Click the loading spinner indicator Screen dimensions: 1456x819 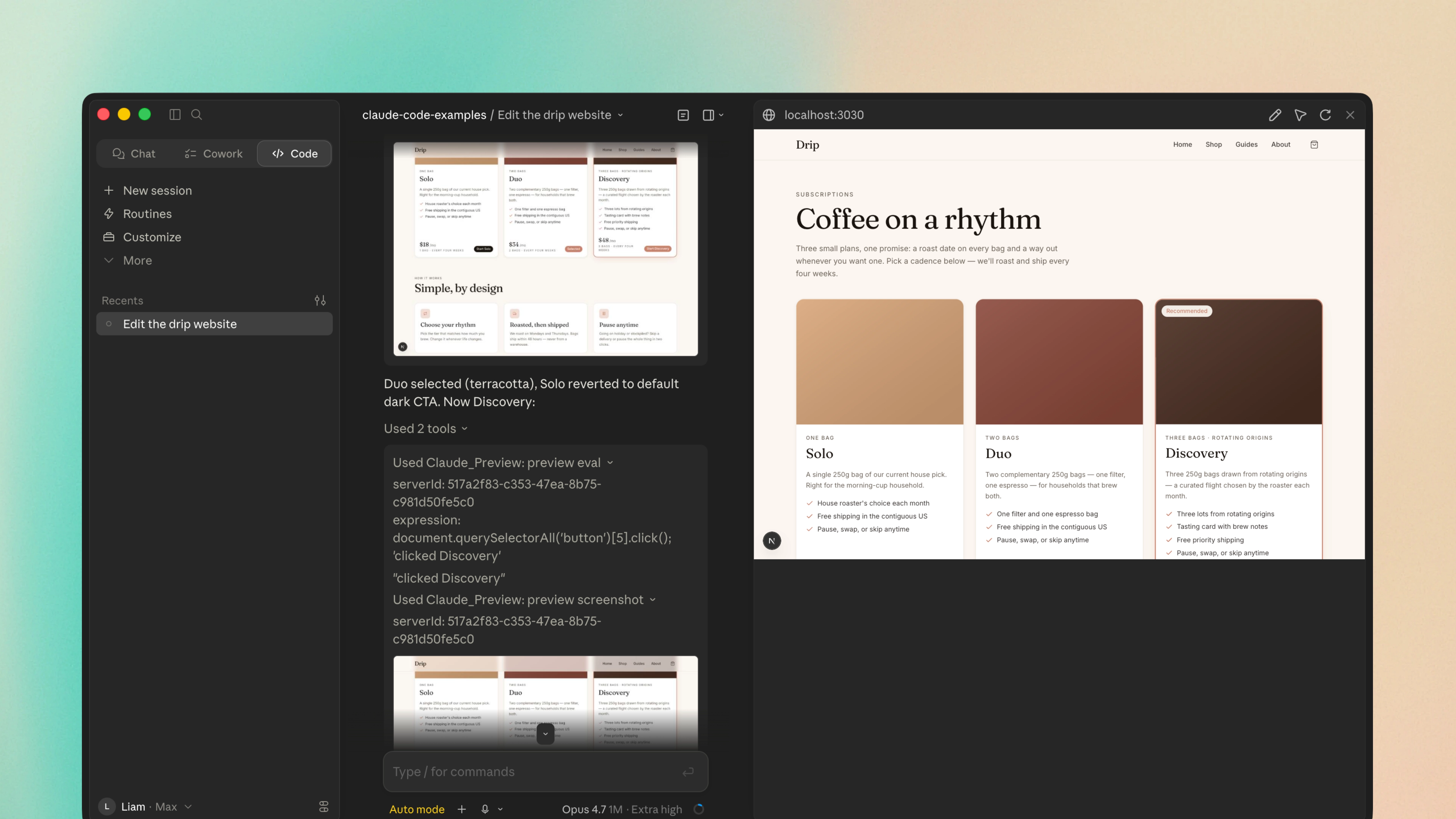coord(699,809)
